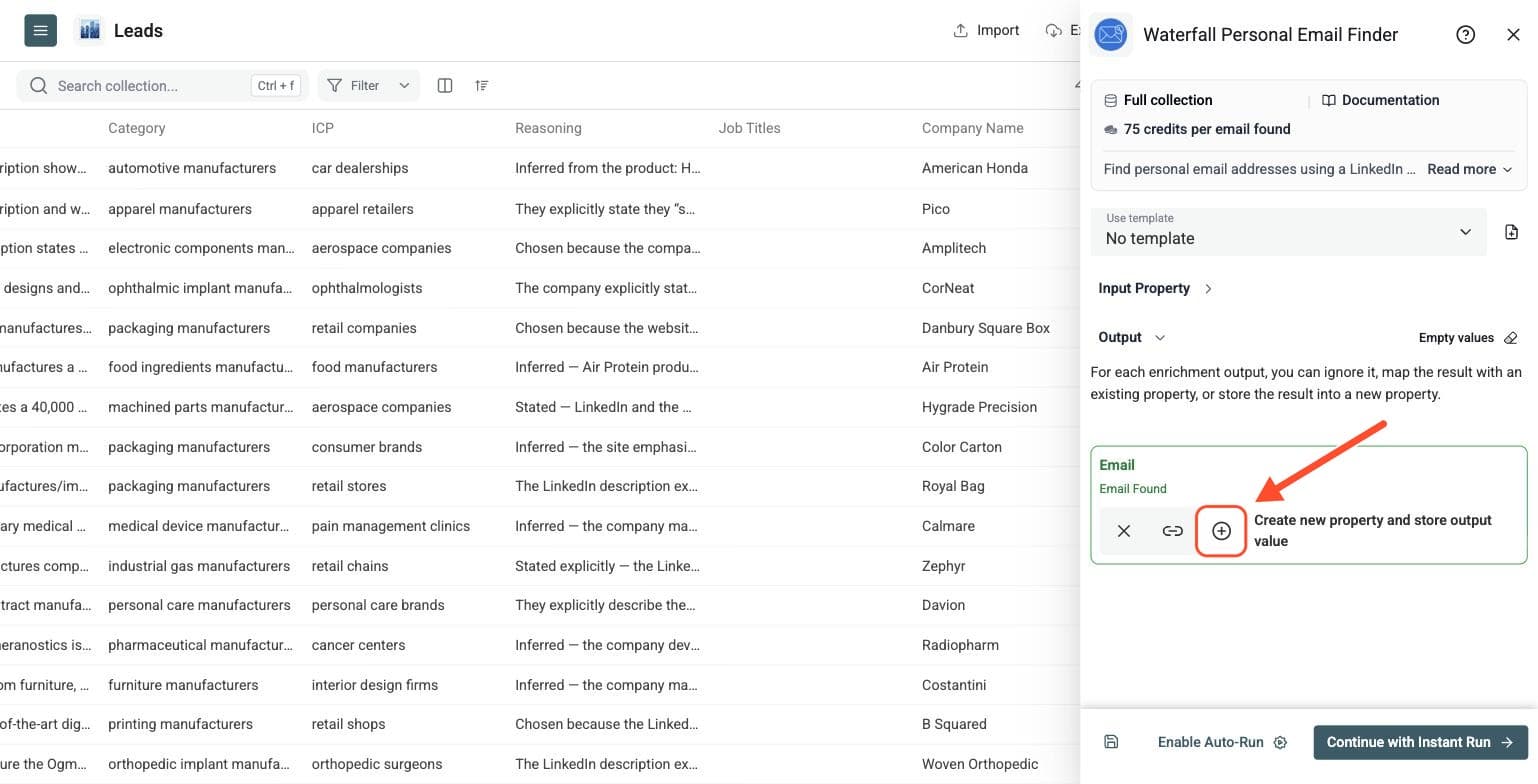Screen dimensions: 1538x784
Task: Click the orthopedic surgeons ICP cell
Action: point(377,764)
